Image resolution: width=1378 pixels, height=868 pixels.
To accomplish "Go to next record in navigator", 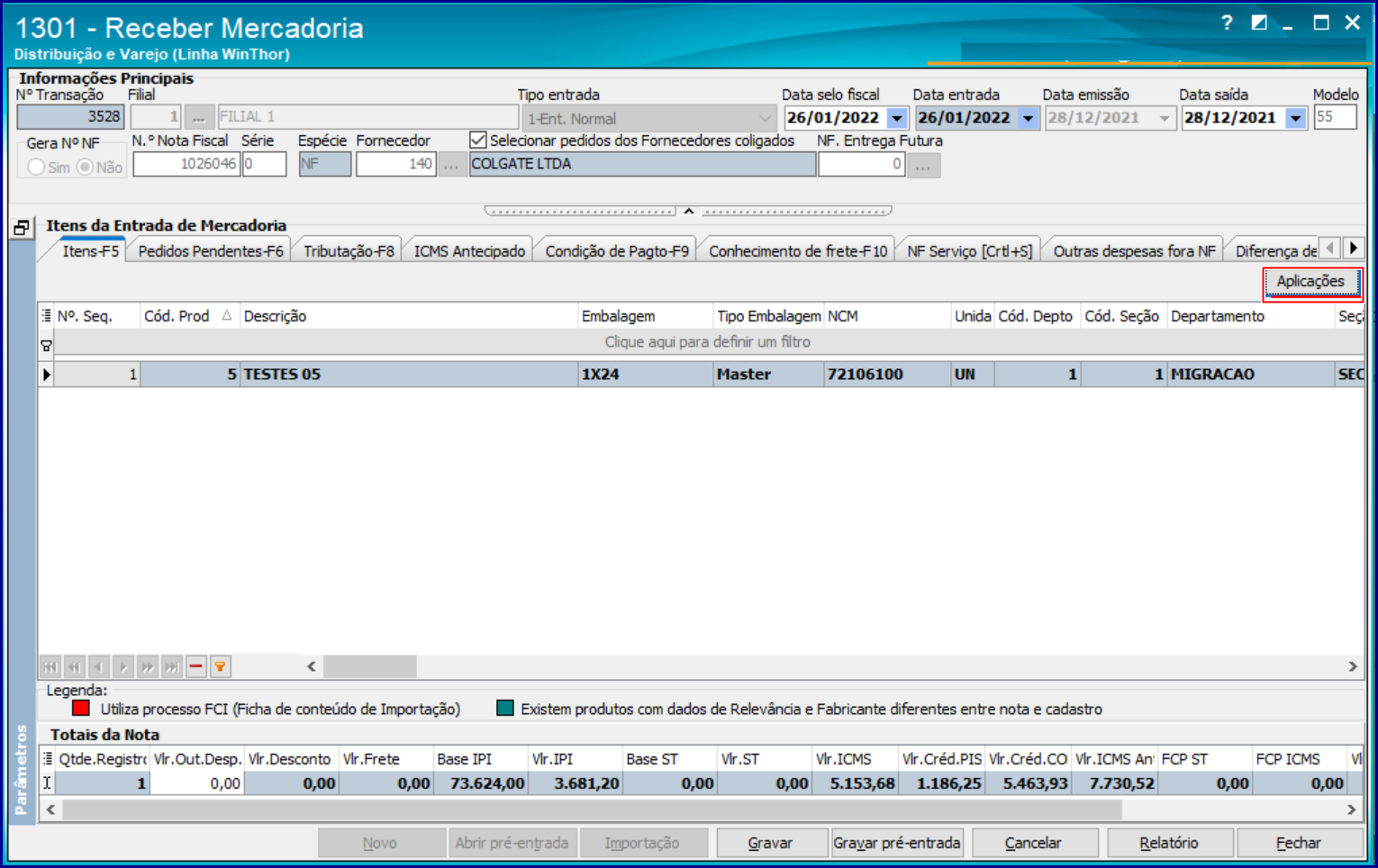I will point(123,667).
